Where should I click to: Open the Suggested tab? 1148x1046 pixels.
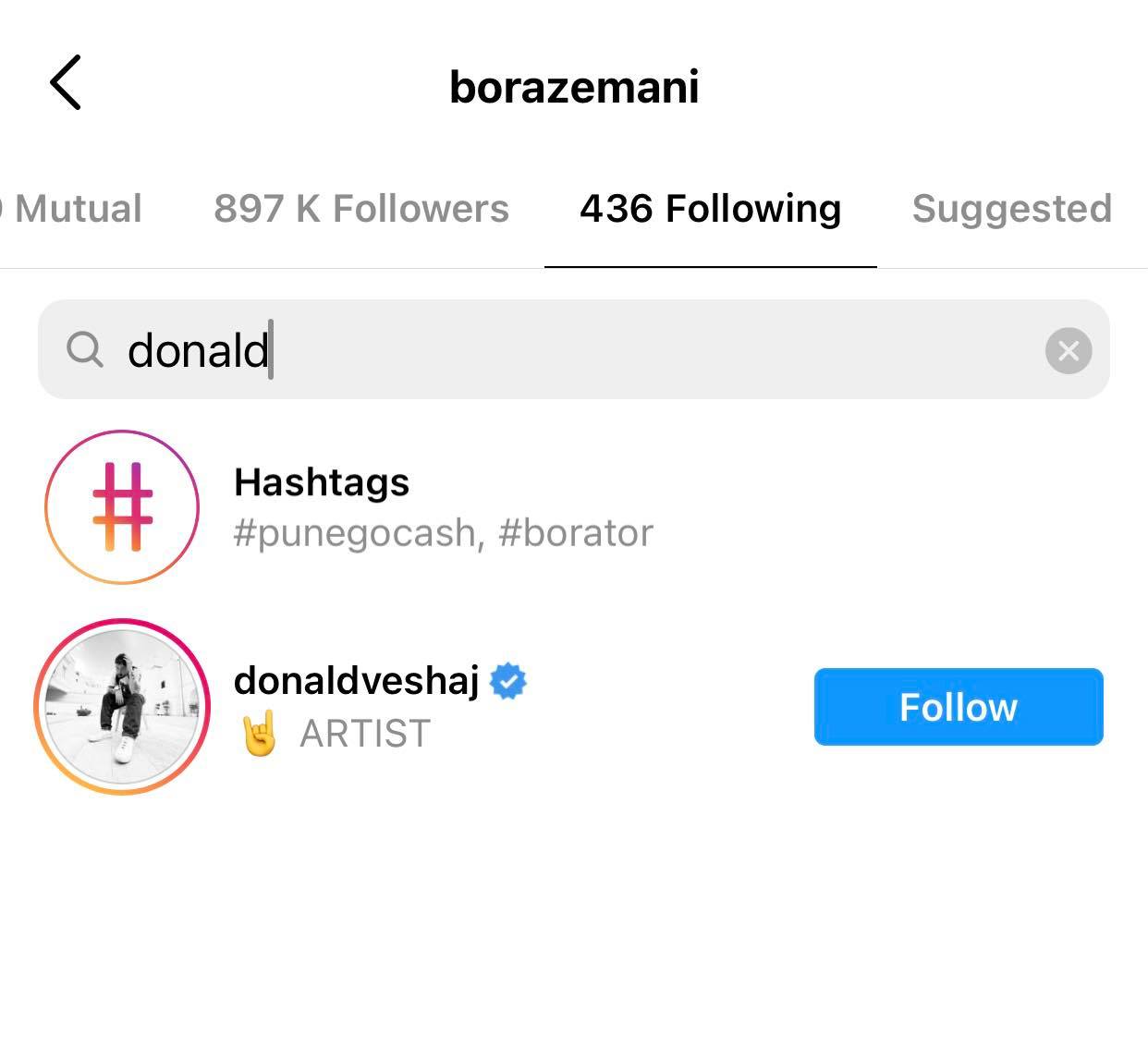point(1012,209)
